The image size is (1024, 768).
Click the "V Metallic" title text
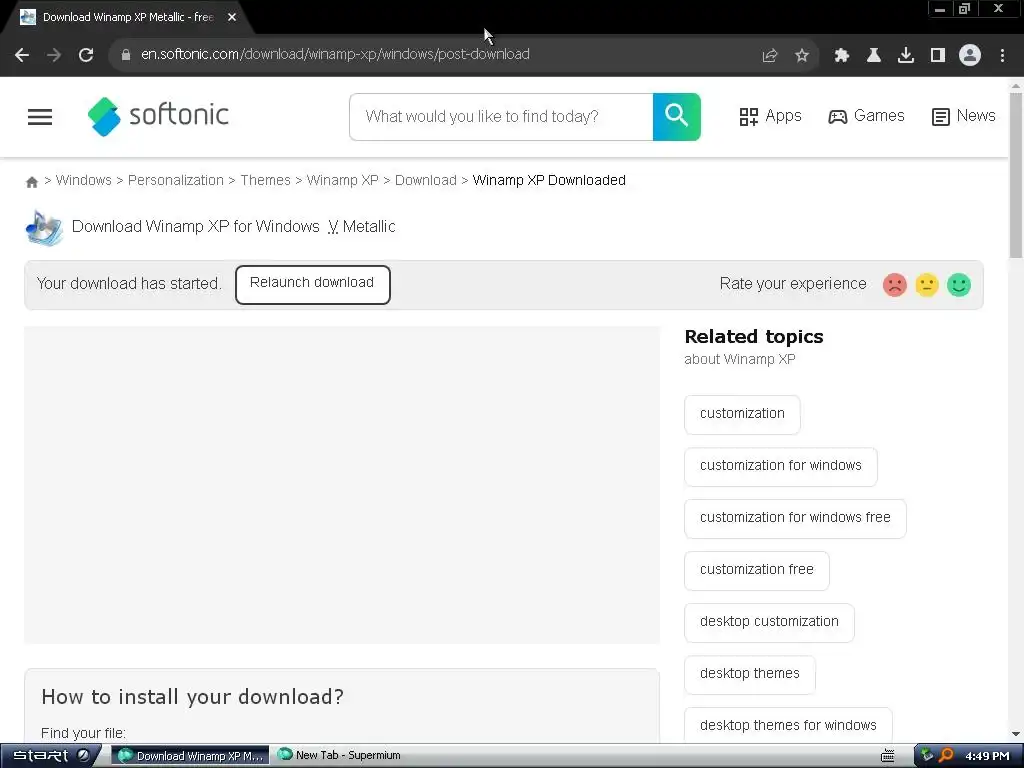point(362,227)
